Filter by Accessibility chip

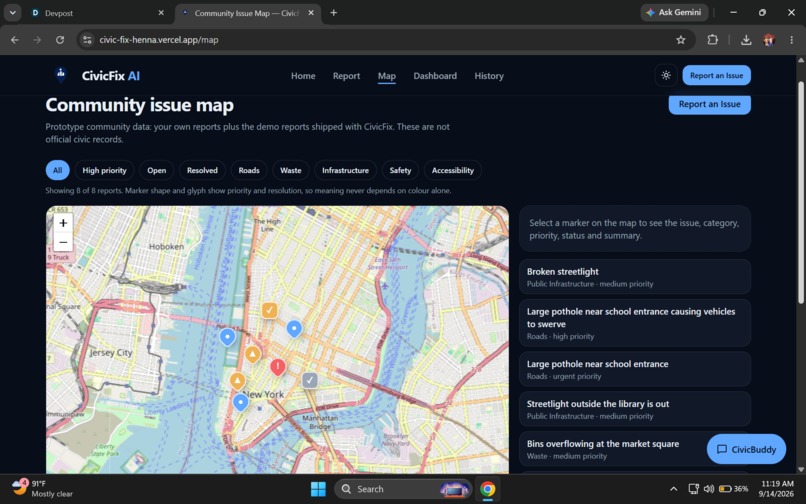[452, 170]
